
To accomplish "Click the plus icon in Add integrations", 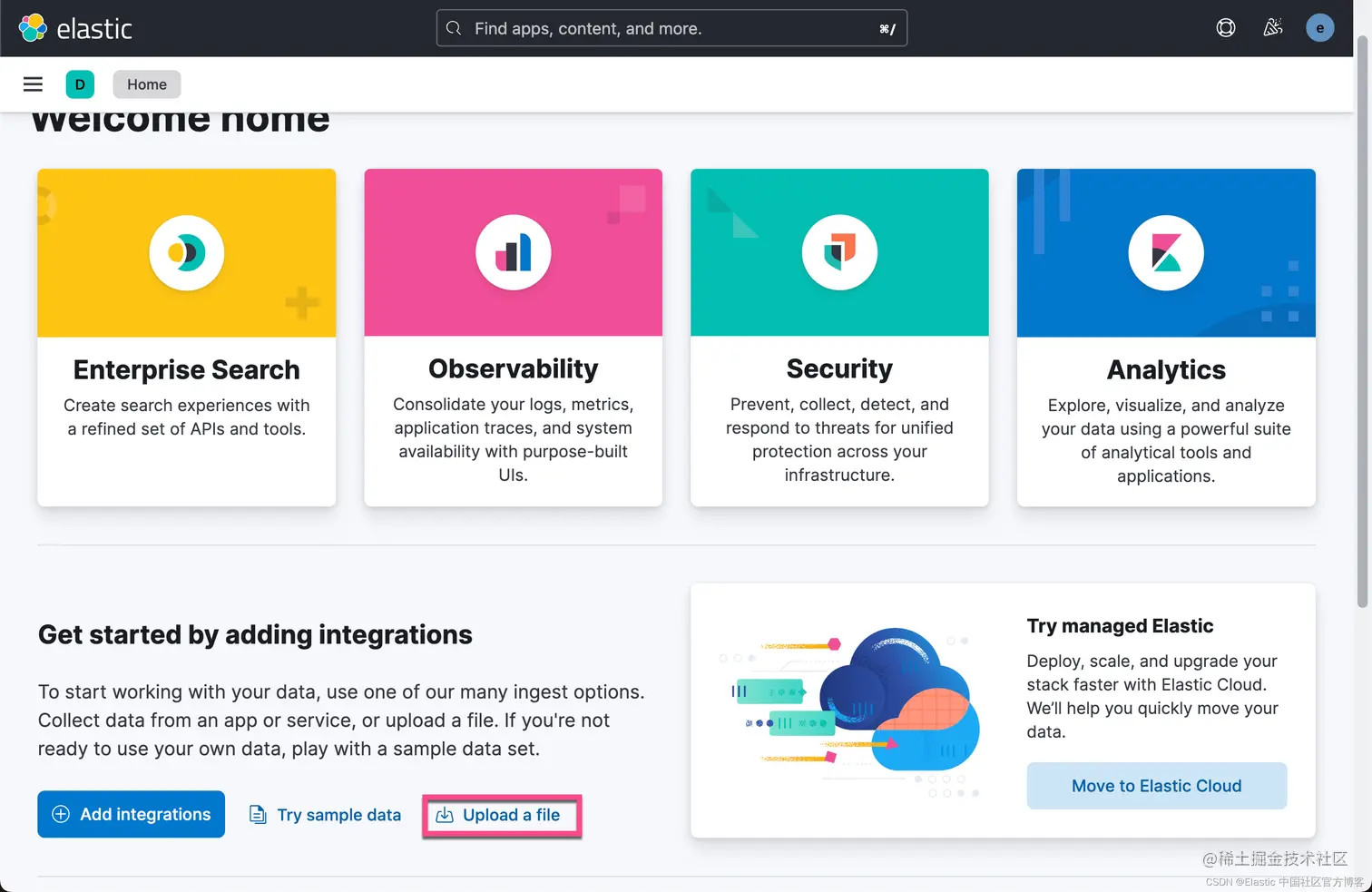I will tap(61, 814).
